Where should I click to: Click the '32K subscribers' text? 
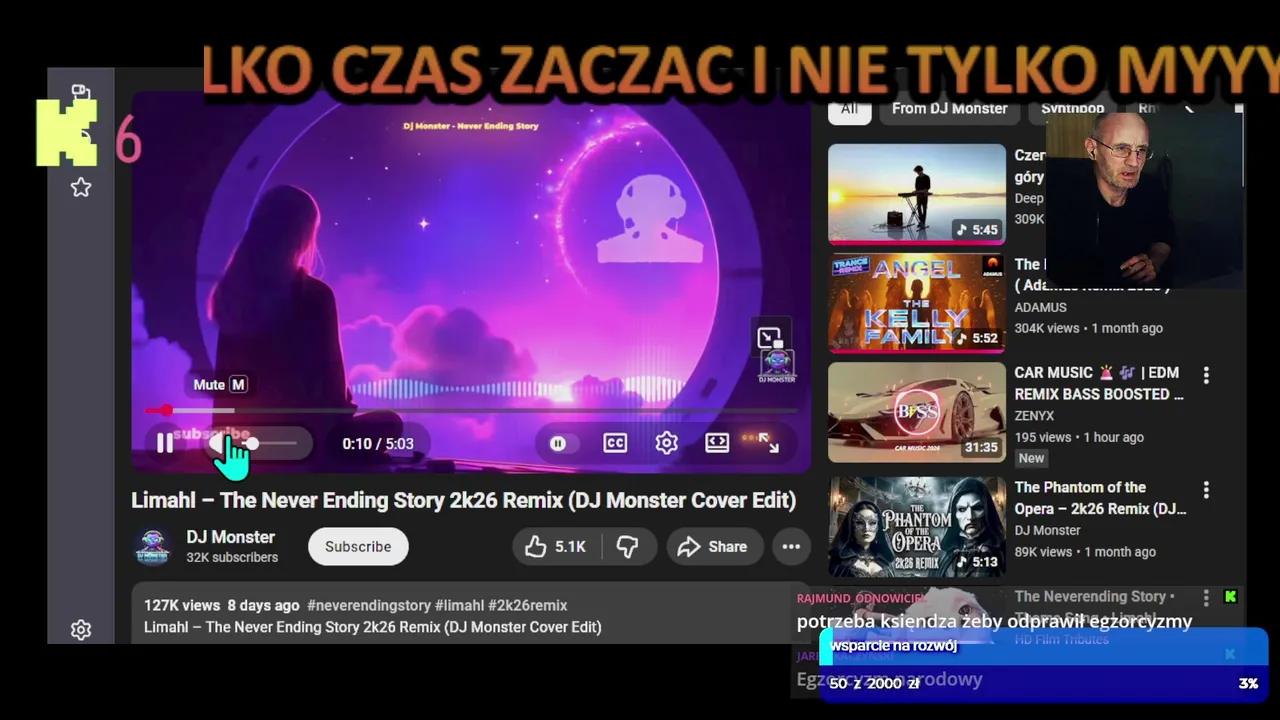click(232, 557)
